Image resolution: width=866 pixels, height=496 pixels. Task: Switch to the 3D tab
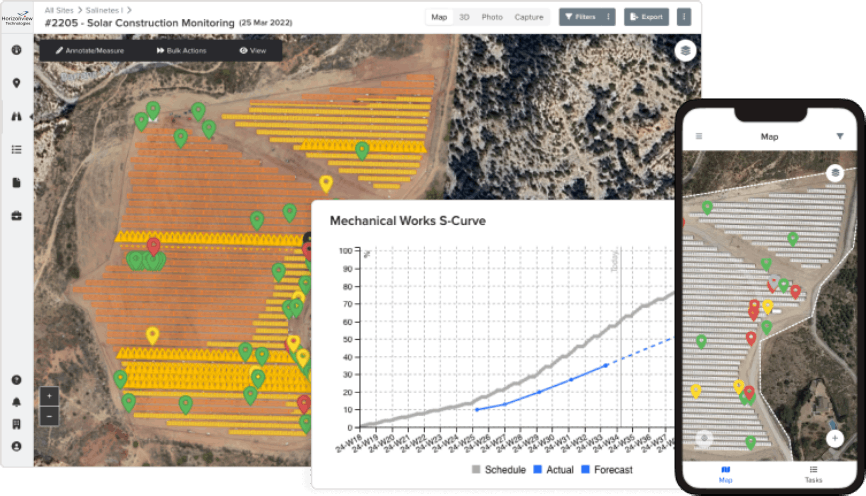(464, 17)
